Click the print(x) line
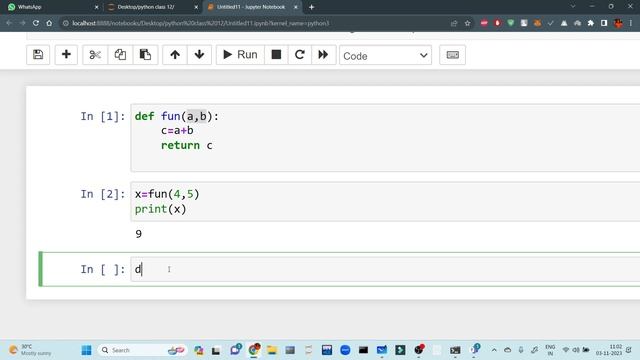 tap(160, 209)
